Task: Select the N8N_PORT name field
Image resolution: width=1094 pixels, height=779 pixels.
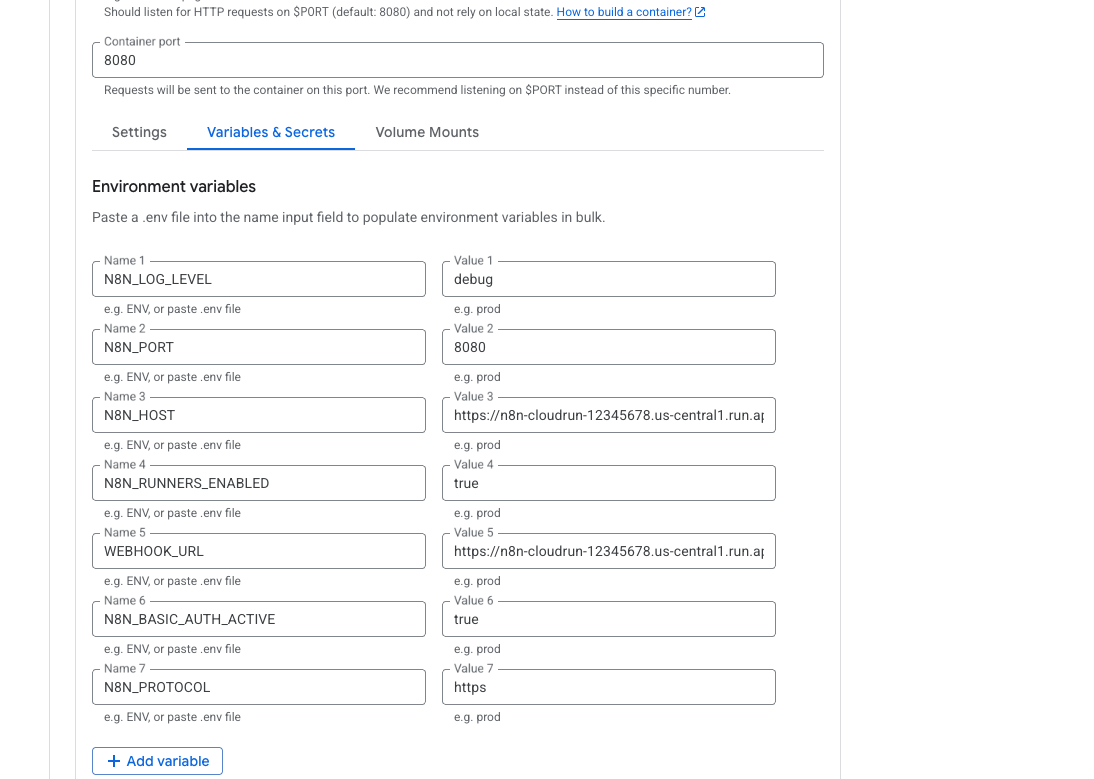Action: pyautogui.click(x=259, y=347)
